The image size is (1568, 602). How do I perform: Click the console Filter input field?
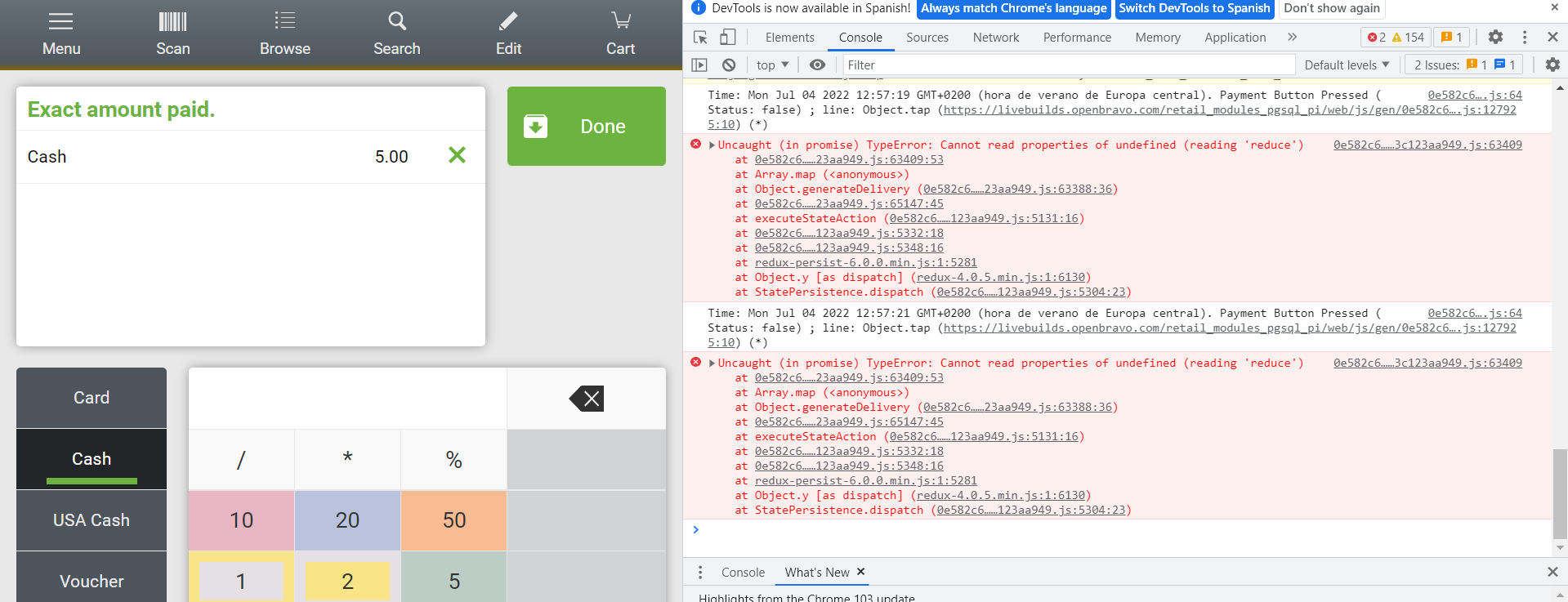point(1066,65)
